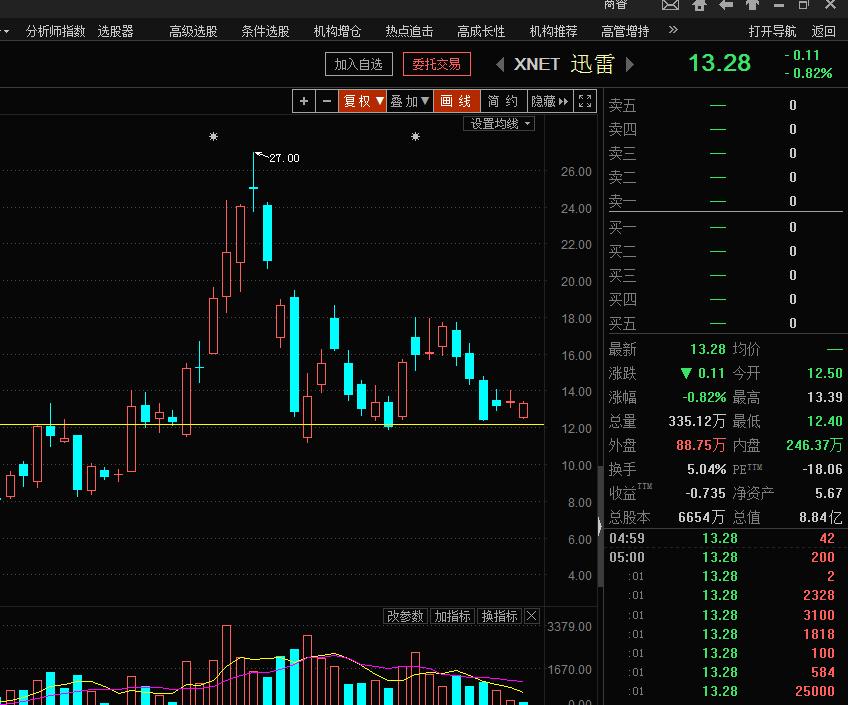The width and height of the screenshot is (848, 705).
Task: Go to next stock with right arrow
Action: coord(630,65)
